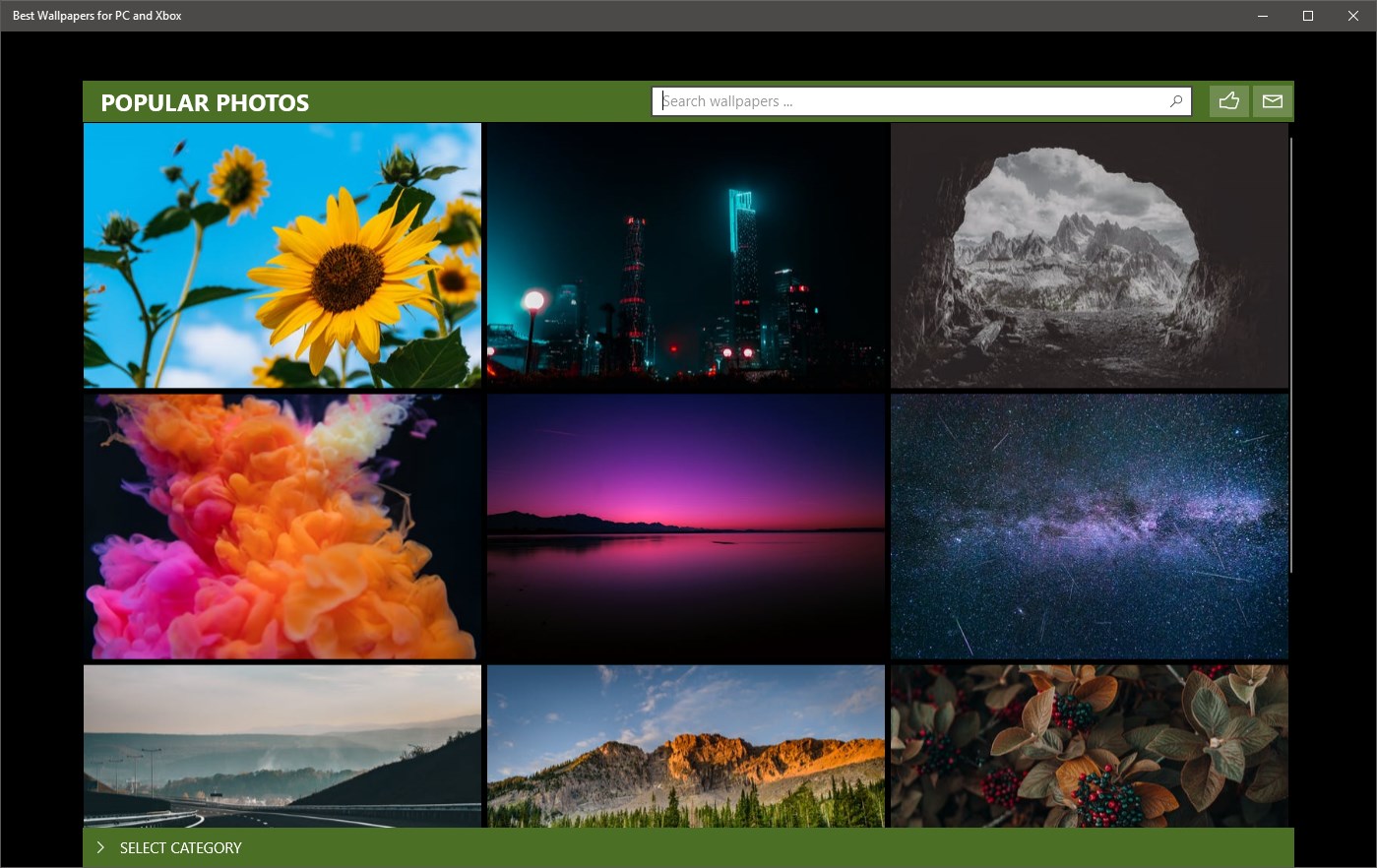Open the leaves and berries wallpaper
The image size is (1377, 868).
click(1090, 746)
